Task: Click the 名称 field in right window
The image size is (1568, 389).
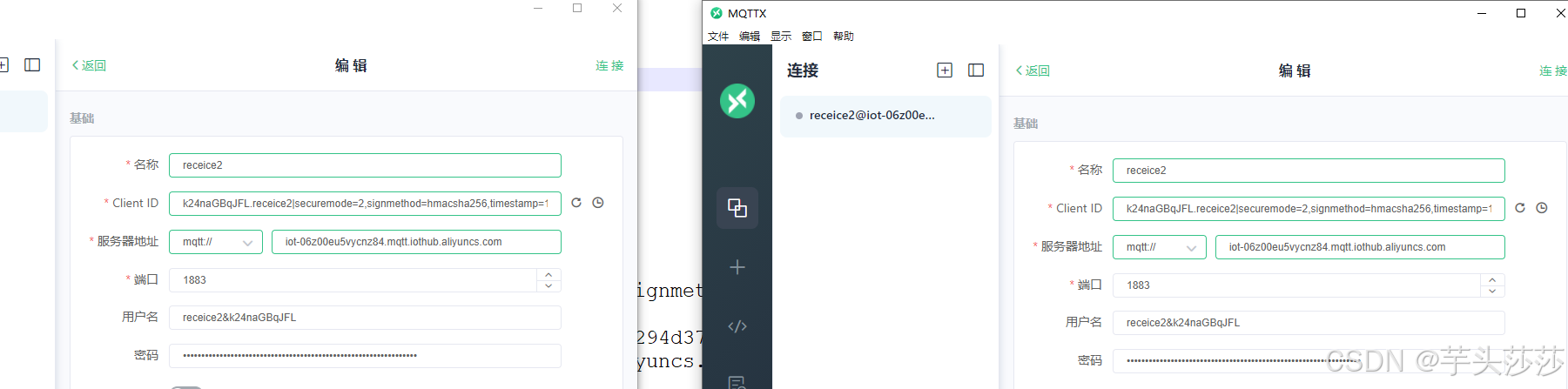Action: [x=1309, y=171]
